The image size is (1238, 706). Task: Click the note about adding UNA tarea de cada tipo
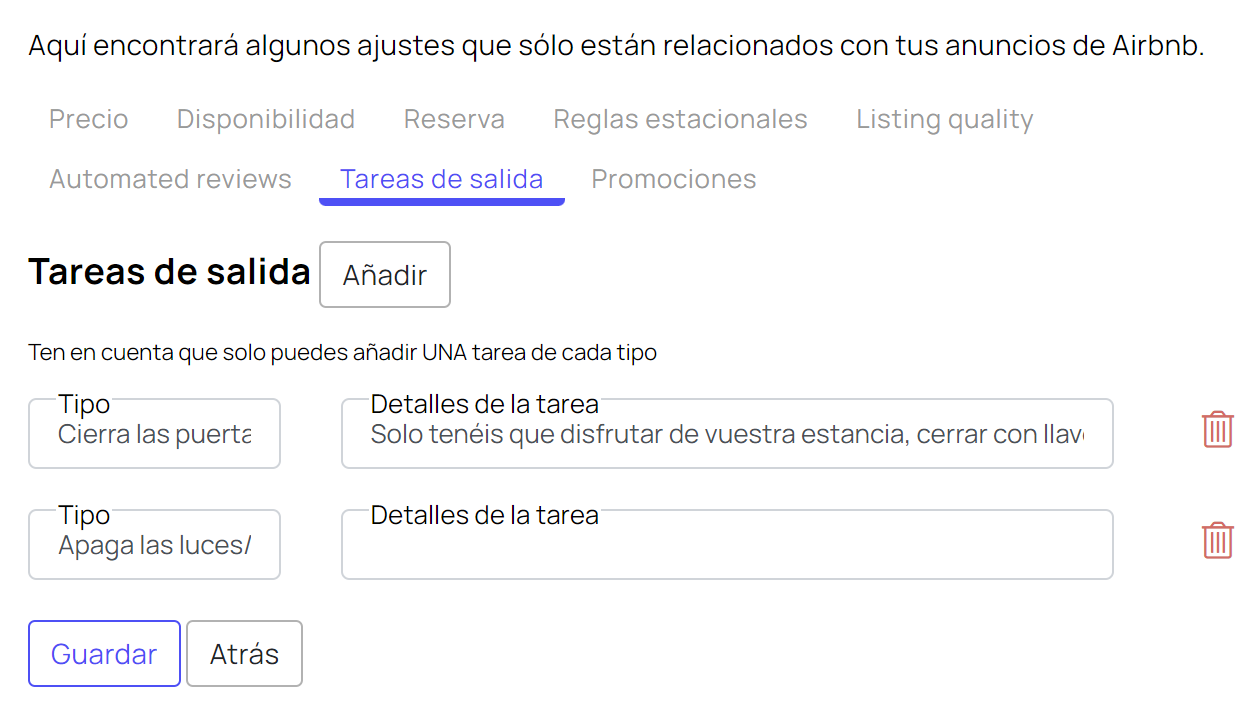click(343, 352)
